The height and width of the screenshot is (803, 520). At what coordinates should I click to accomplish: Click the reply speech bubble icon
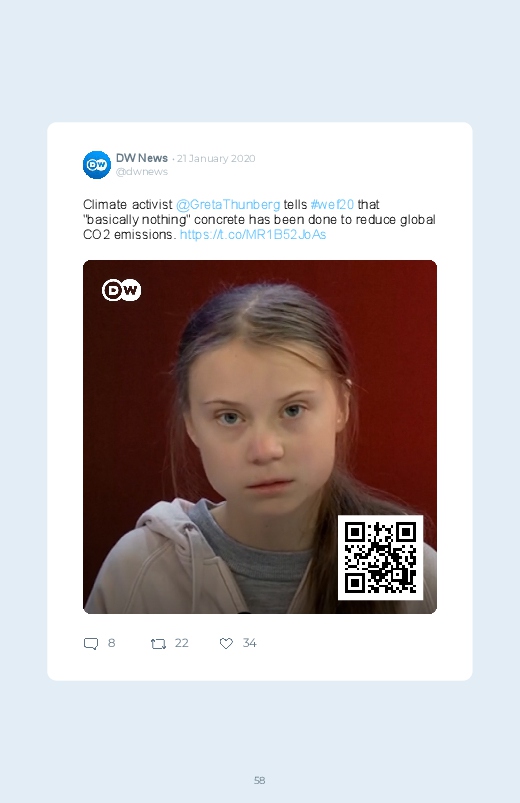point(91,643)
